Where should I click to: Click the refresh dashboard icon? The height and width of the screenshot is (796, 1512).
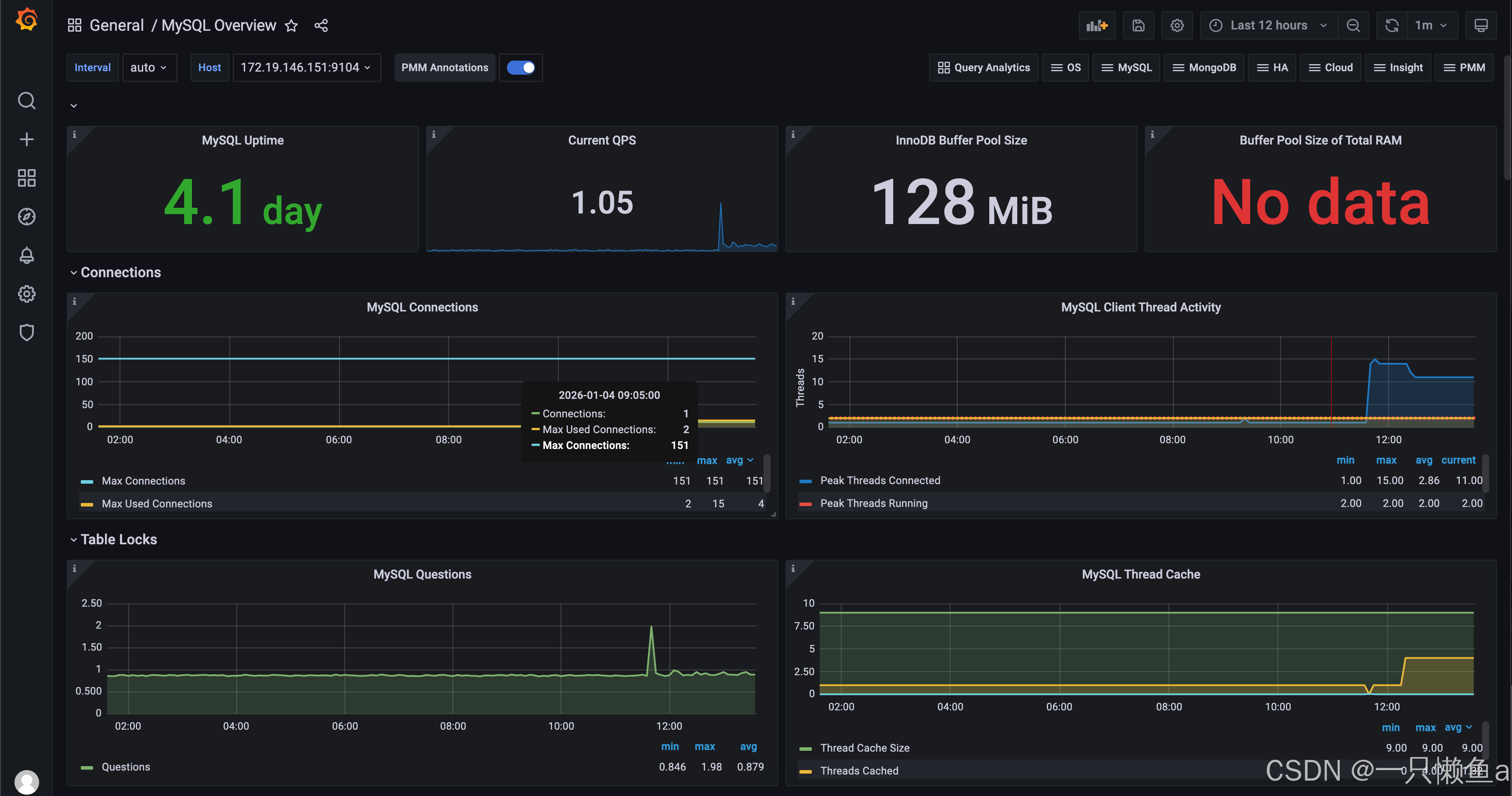pos(1392,25)
